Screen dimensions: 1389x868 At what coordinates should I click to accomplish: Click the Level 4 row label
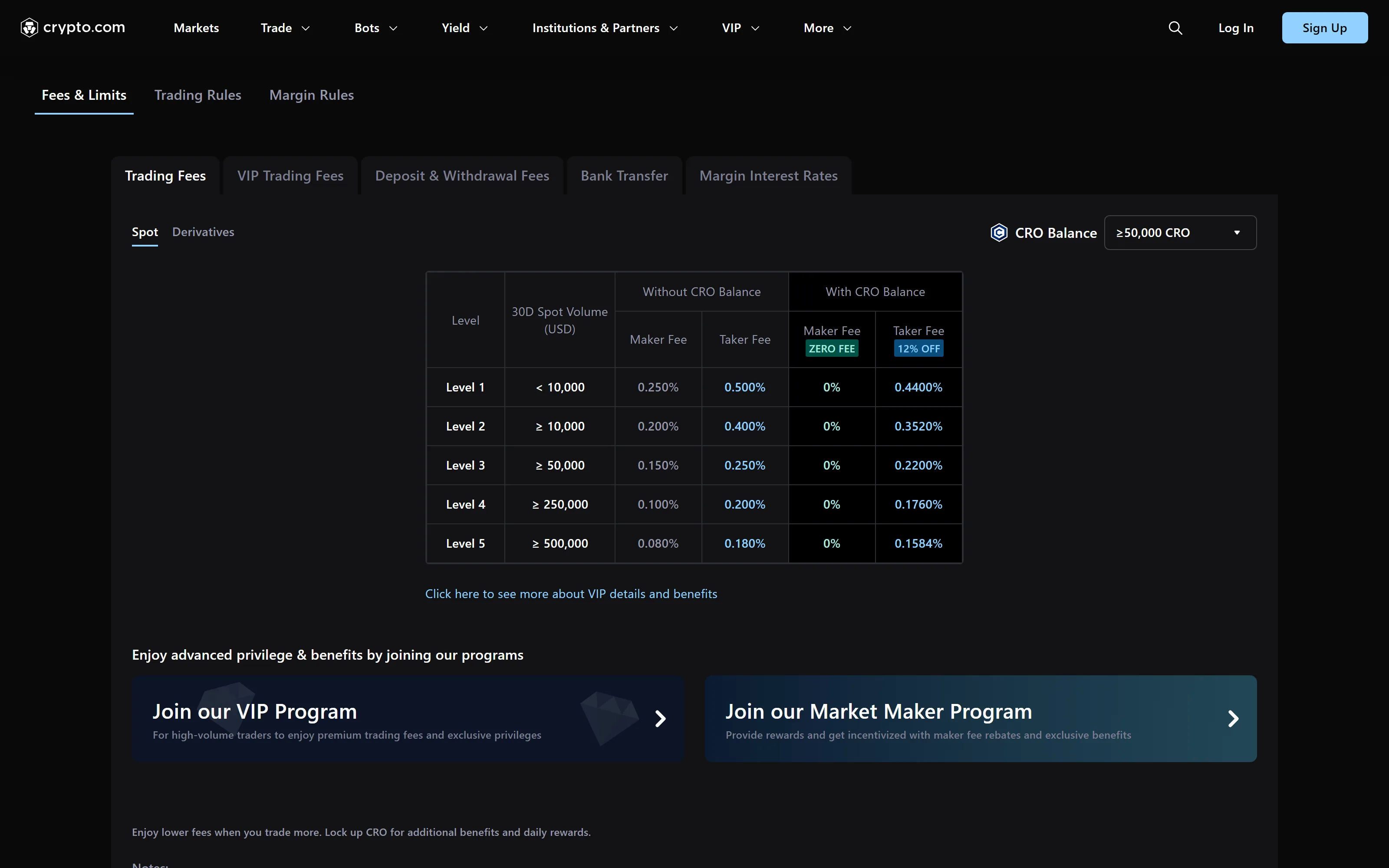pos(465,505)
